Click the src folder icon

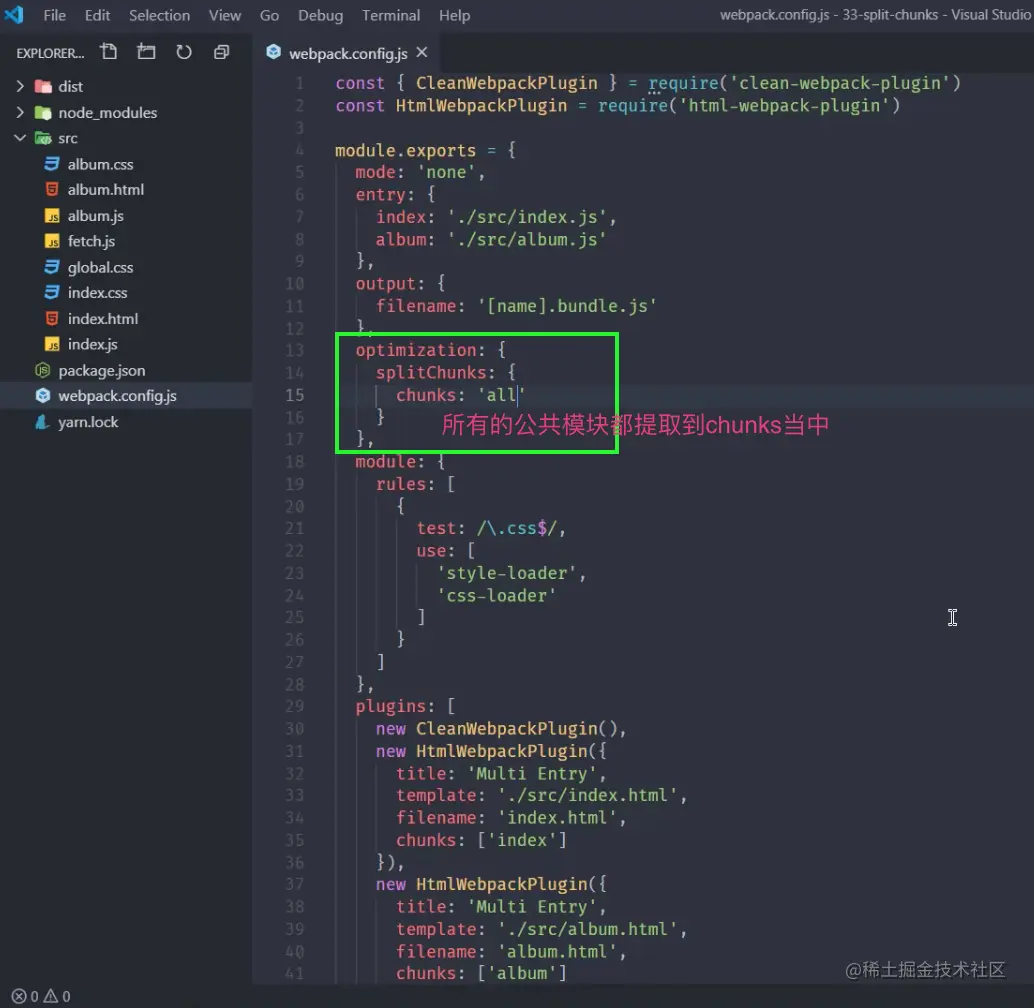click(x=43, y=138)
